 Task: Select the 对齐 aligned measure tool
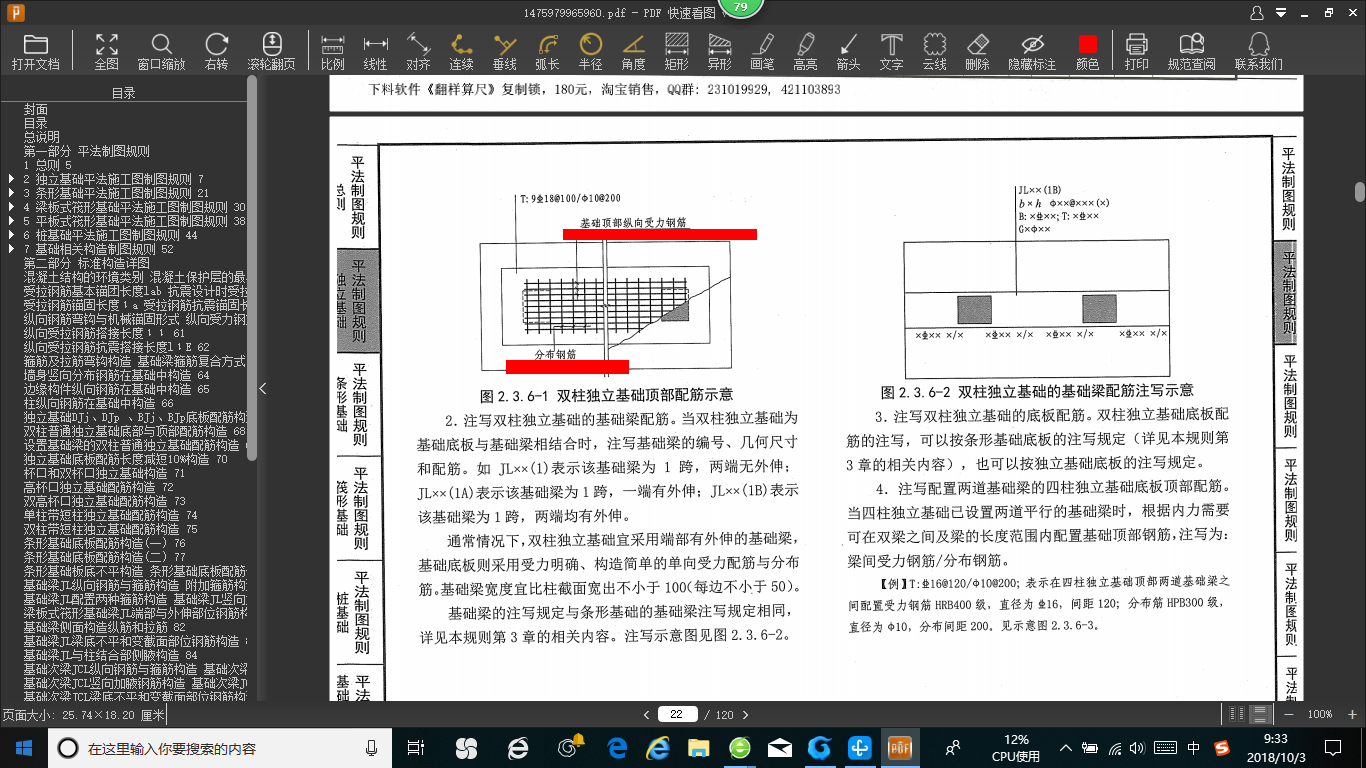(418, 51)
